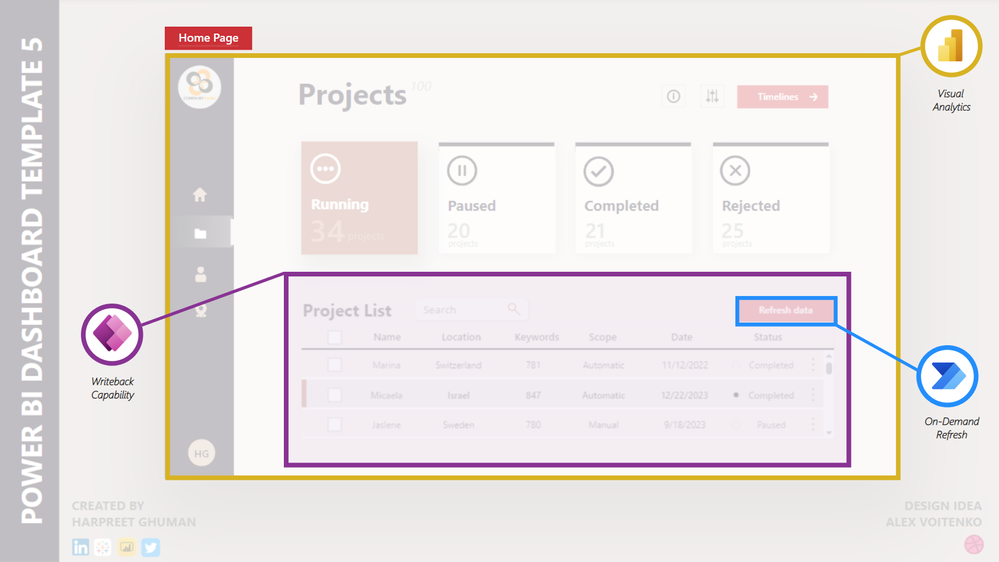
Task: Click the Power Automate On-Demand Refresh icon
Action: (947, 376)
